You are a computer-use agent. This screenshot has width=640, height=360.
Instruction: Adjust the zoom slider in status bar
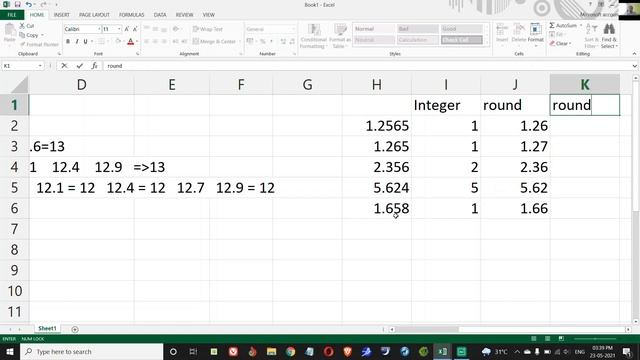coord(595,339)
